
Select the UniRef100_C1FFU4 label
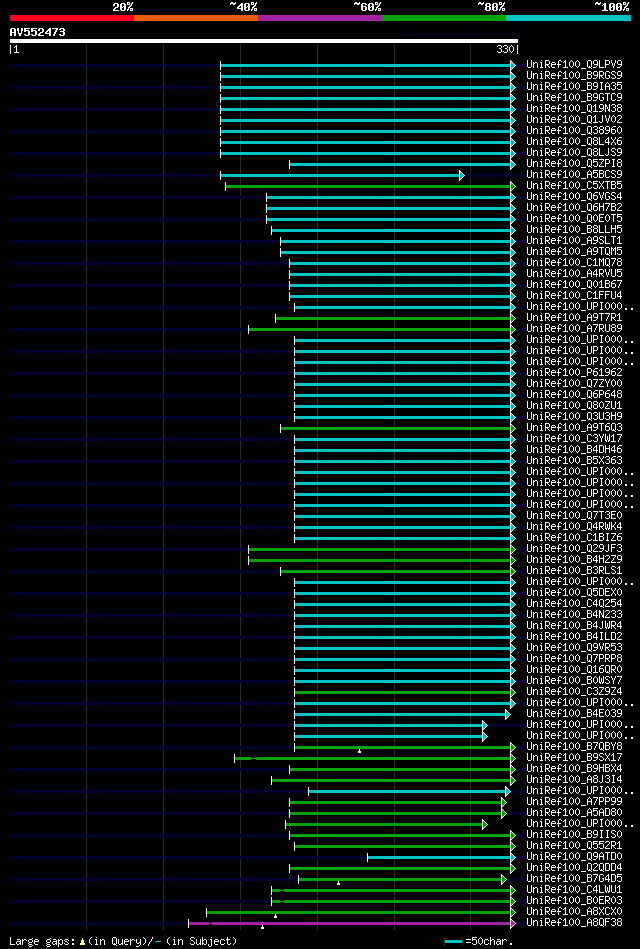[574, 295]
